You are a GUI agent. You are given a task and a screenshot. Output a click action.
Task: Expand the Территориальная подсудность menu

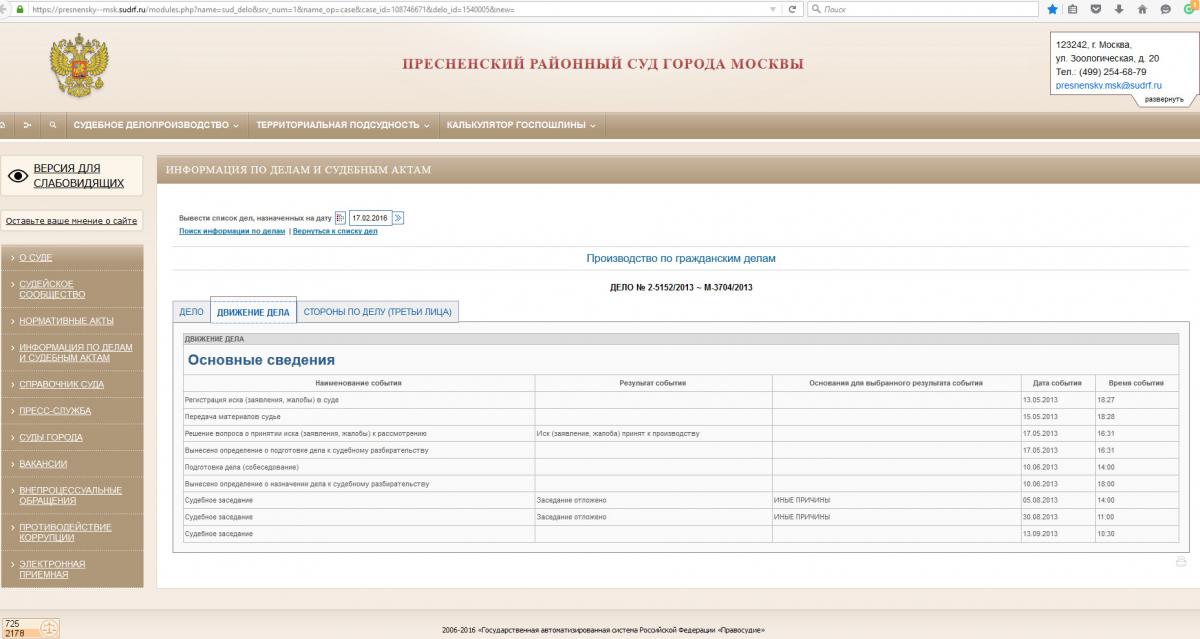(342, 125)
